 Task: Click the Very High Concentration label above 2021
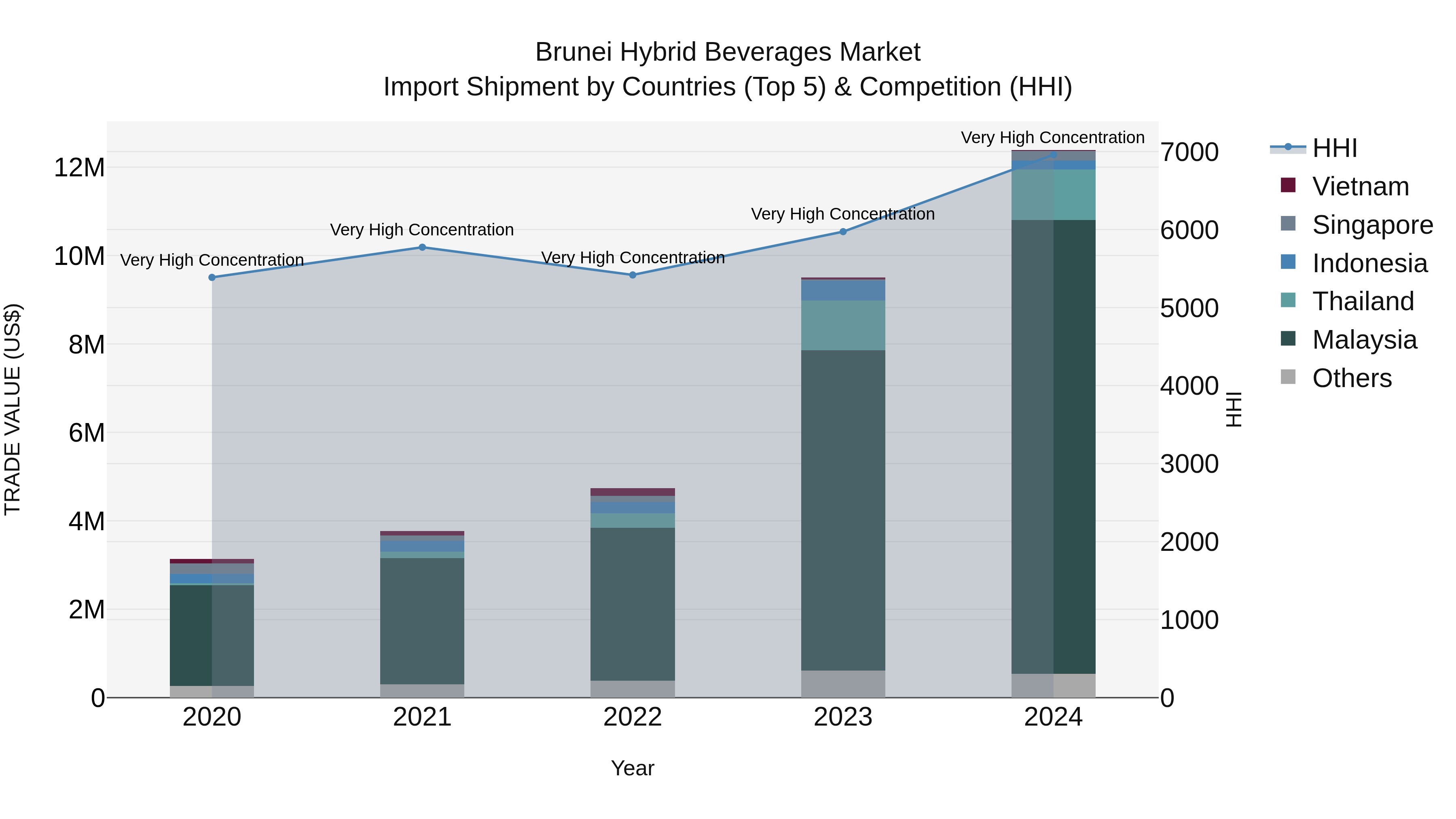[x=422, y=229]
